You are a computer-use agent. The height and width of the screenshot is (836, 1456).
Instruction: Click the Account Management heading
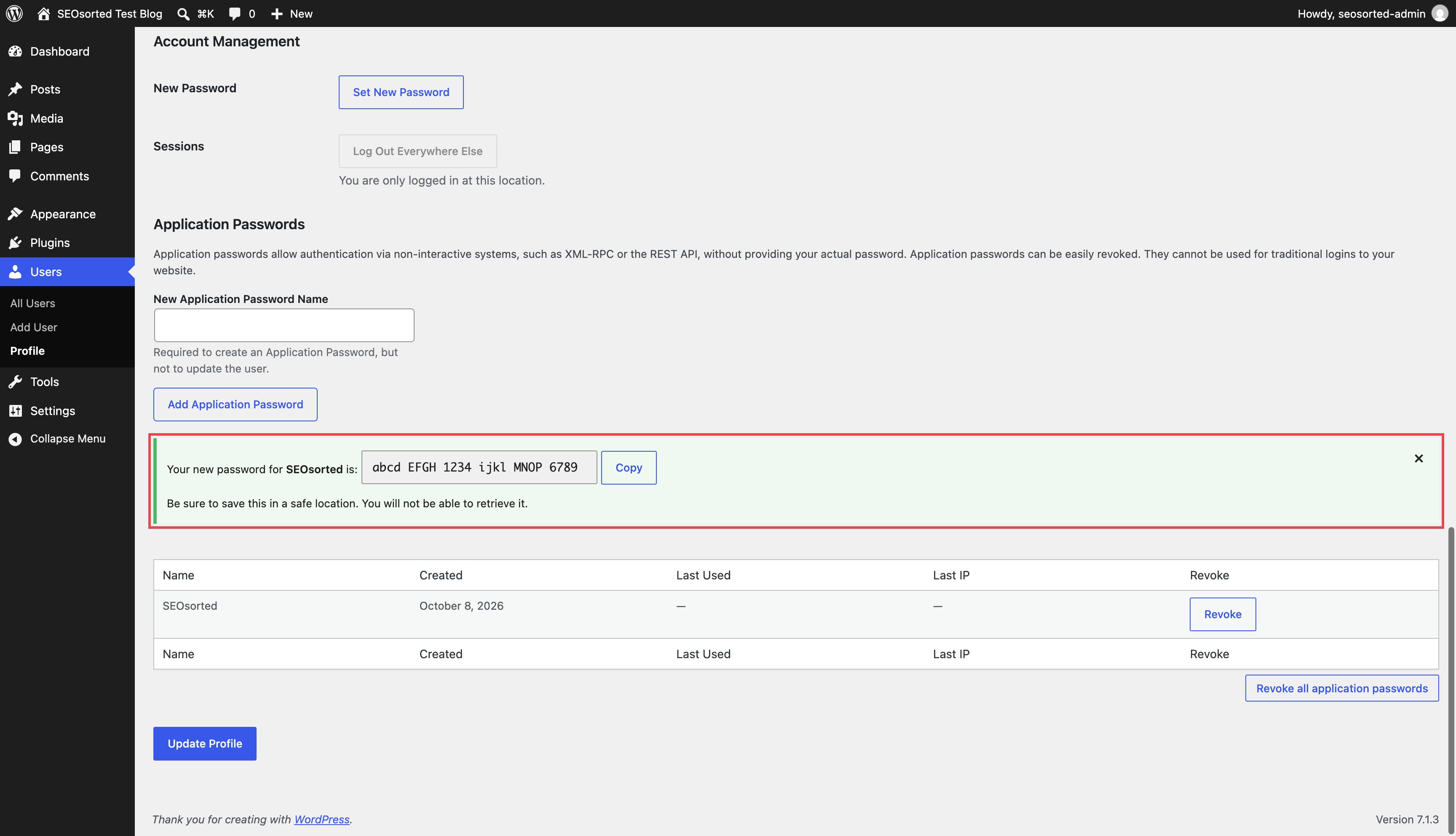[x=227, y=41]
